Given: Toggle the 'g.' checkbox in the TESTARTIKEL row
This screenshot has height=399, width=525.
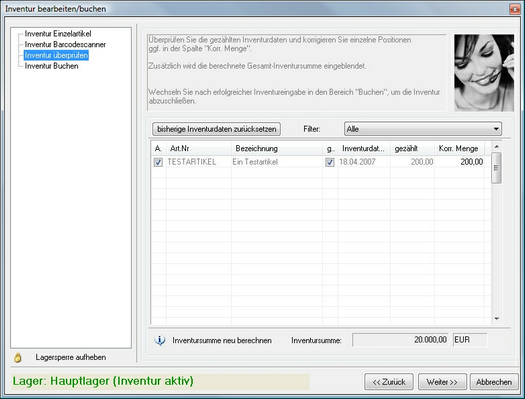Looking at the screenshot, I should coord(330,162).
